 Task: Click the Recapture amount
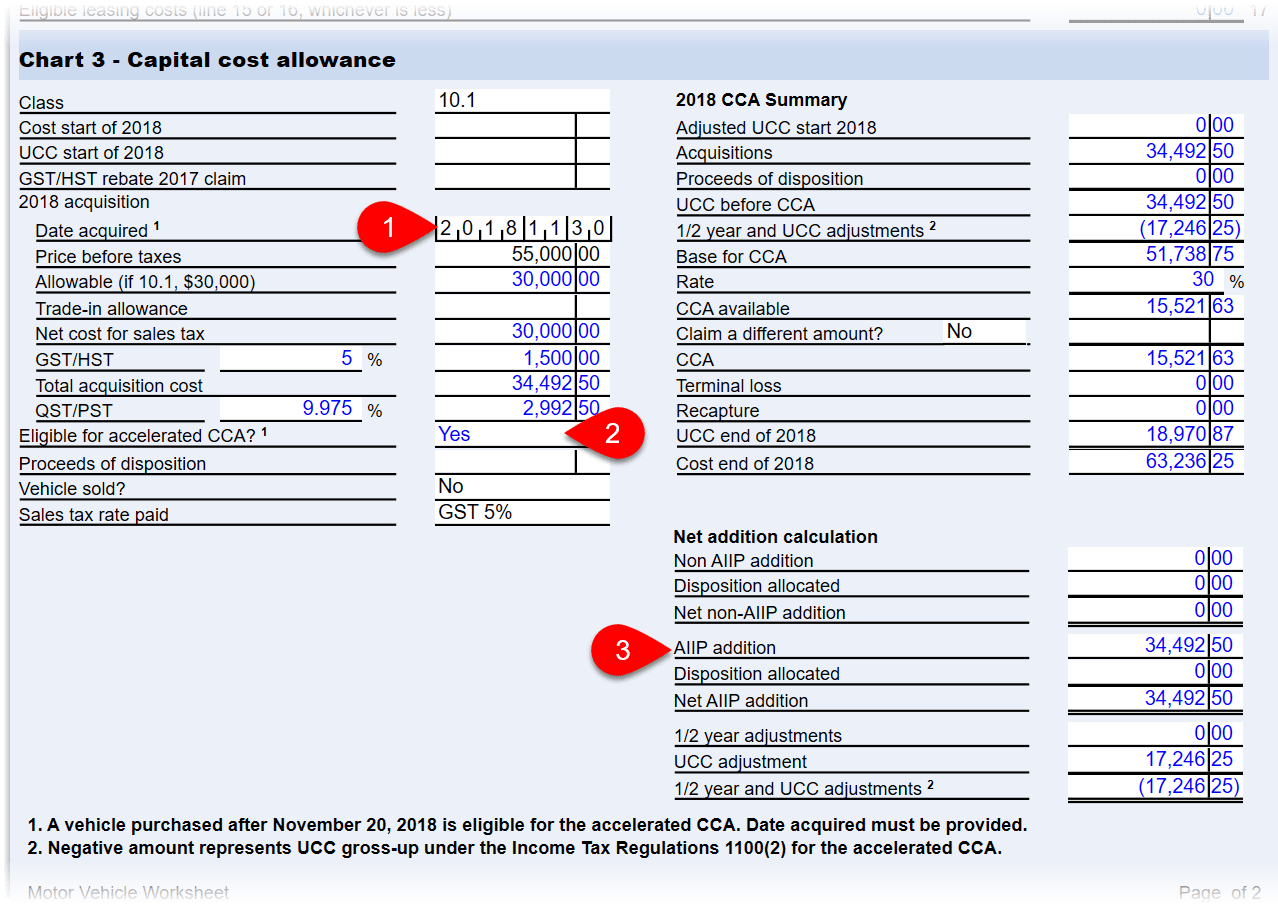pyautogui.click(x=1156, y=409)
